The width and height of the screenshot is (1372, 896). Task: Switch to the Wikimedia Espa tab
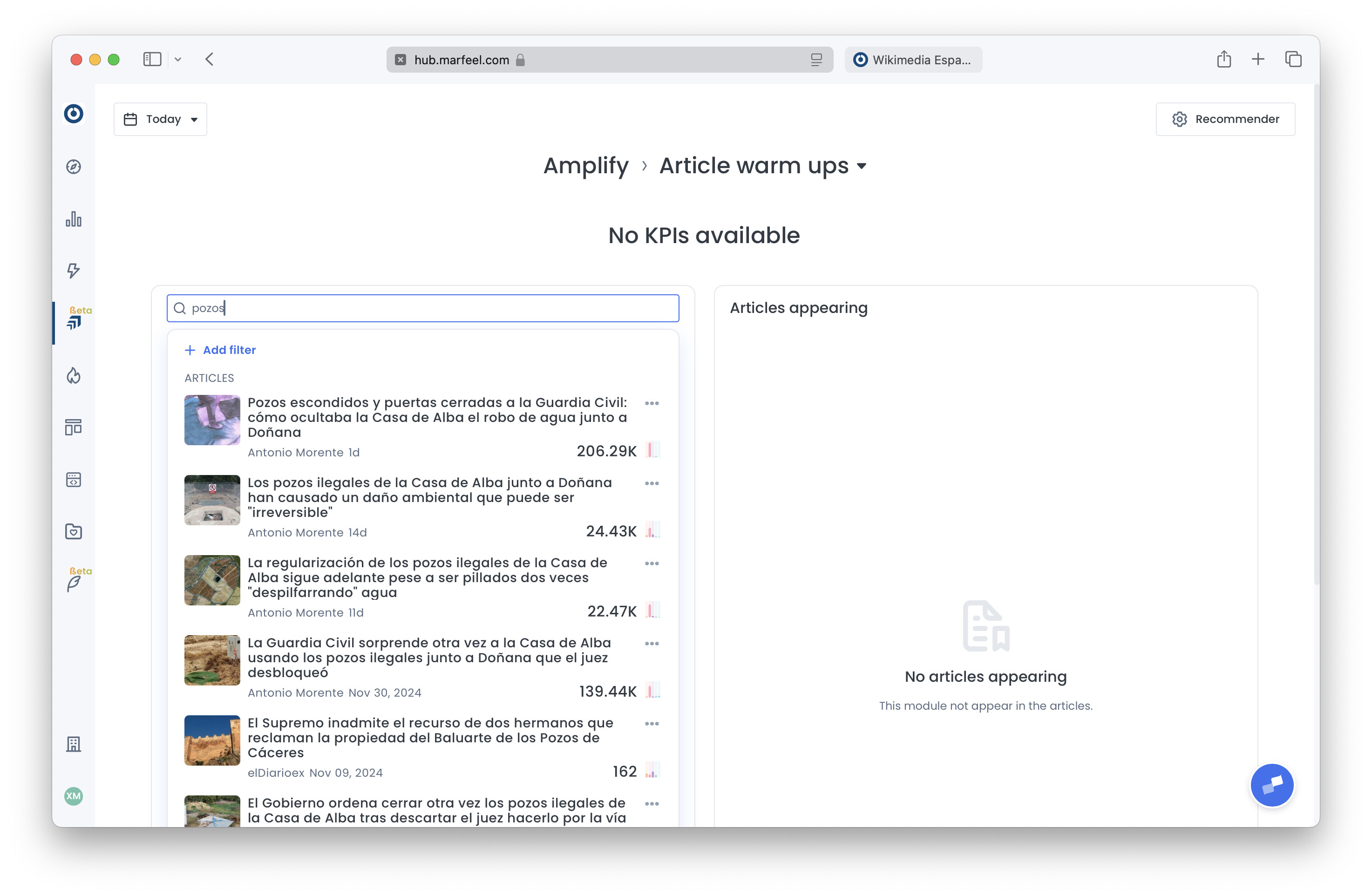[x=913, y=60]
